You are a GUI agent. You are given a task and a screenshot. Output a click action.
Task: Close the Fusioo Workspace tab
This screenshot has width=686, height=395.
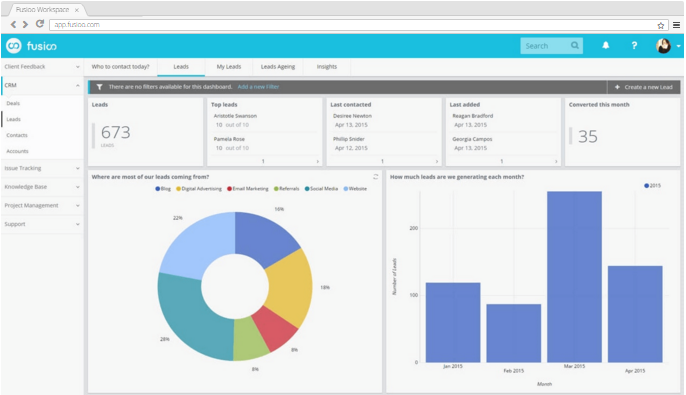click(77, 10)
